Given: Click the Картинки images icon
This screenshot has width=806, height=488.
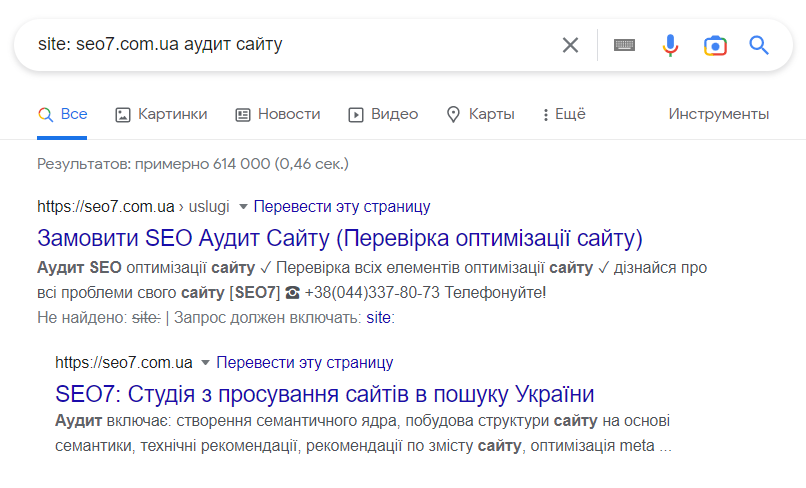Looking at the screenshot, I should tap(123, 114).
